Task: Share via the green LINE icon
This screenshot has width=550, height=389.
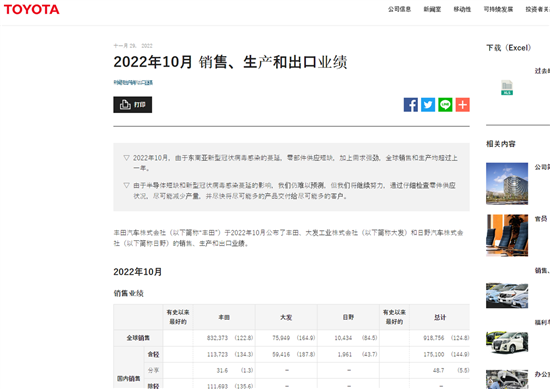Action: (x=445, y=105)
